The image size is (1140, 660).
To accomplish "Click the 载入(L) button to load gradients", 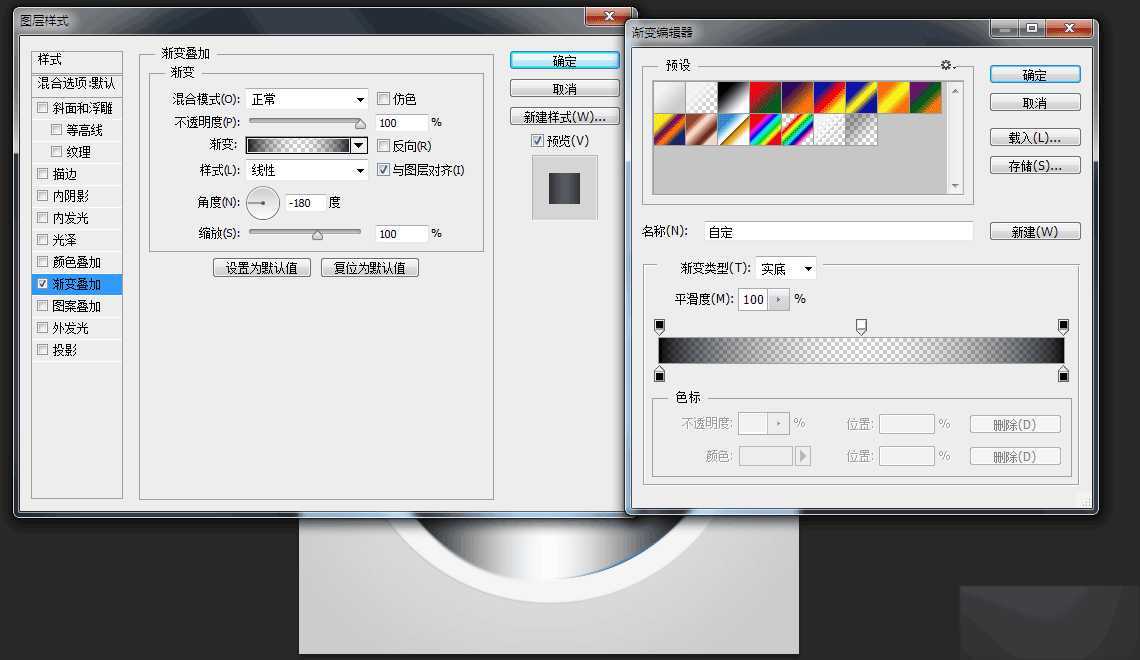I will [1035, 137].
